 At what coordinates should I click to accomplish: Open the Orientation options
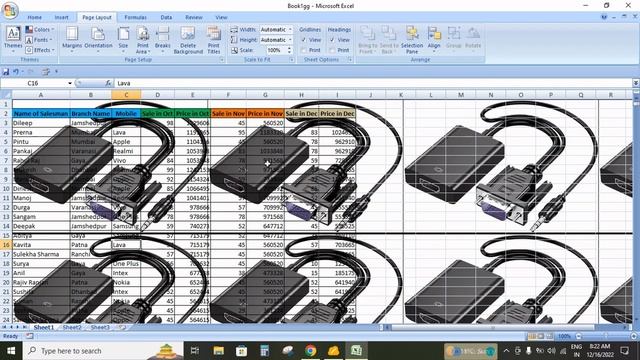[x=98, y=40]
